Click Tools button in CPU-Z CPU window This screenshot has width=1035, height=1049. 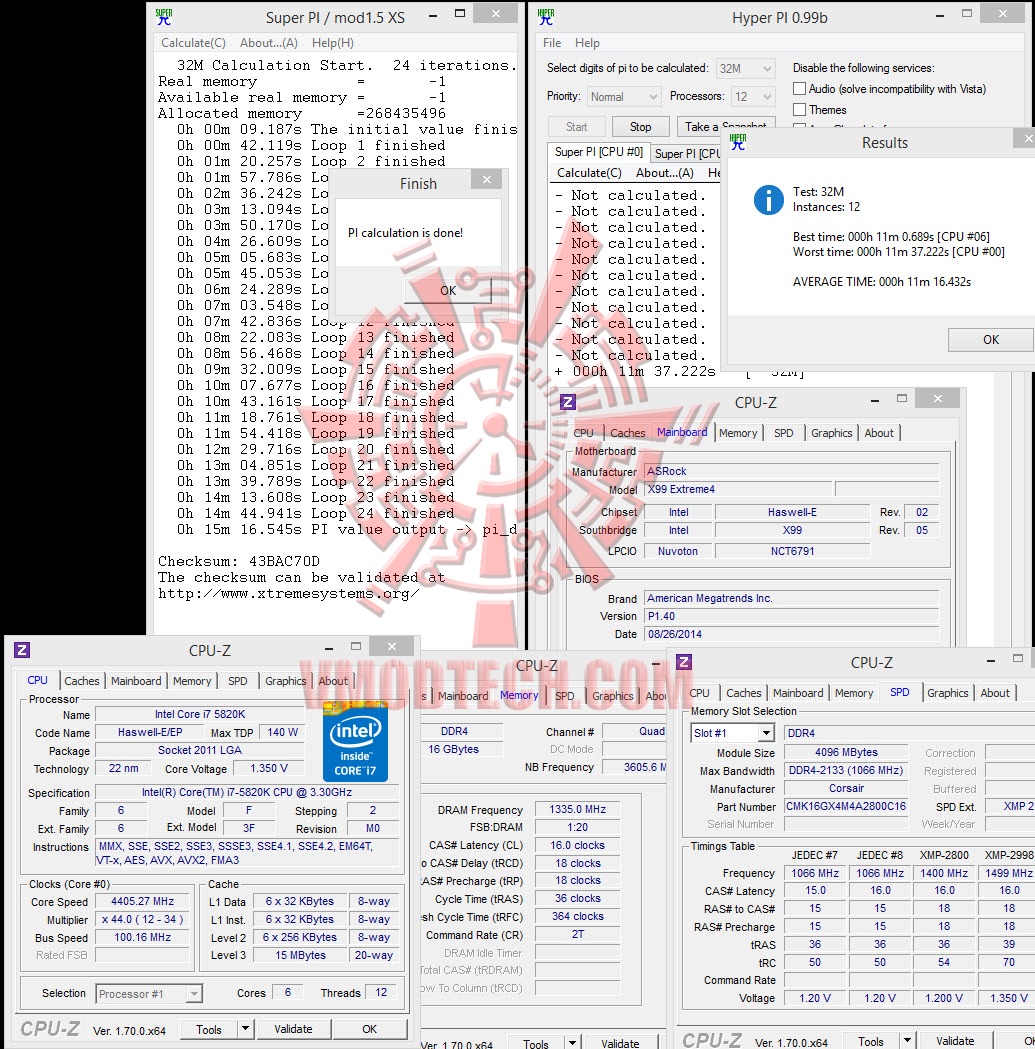(208, 1029)
